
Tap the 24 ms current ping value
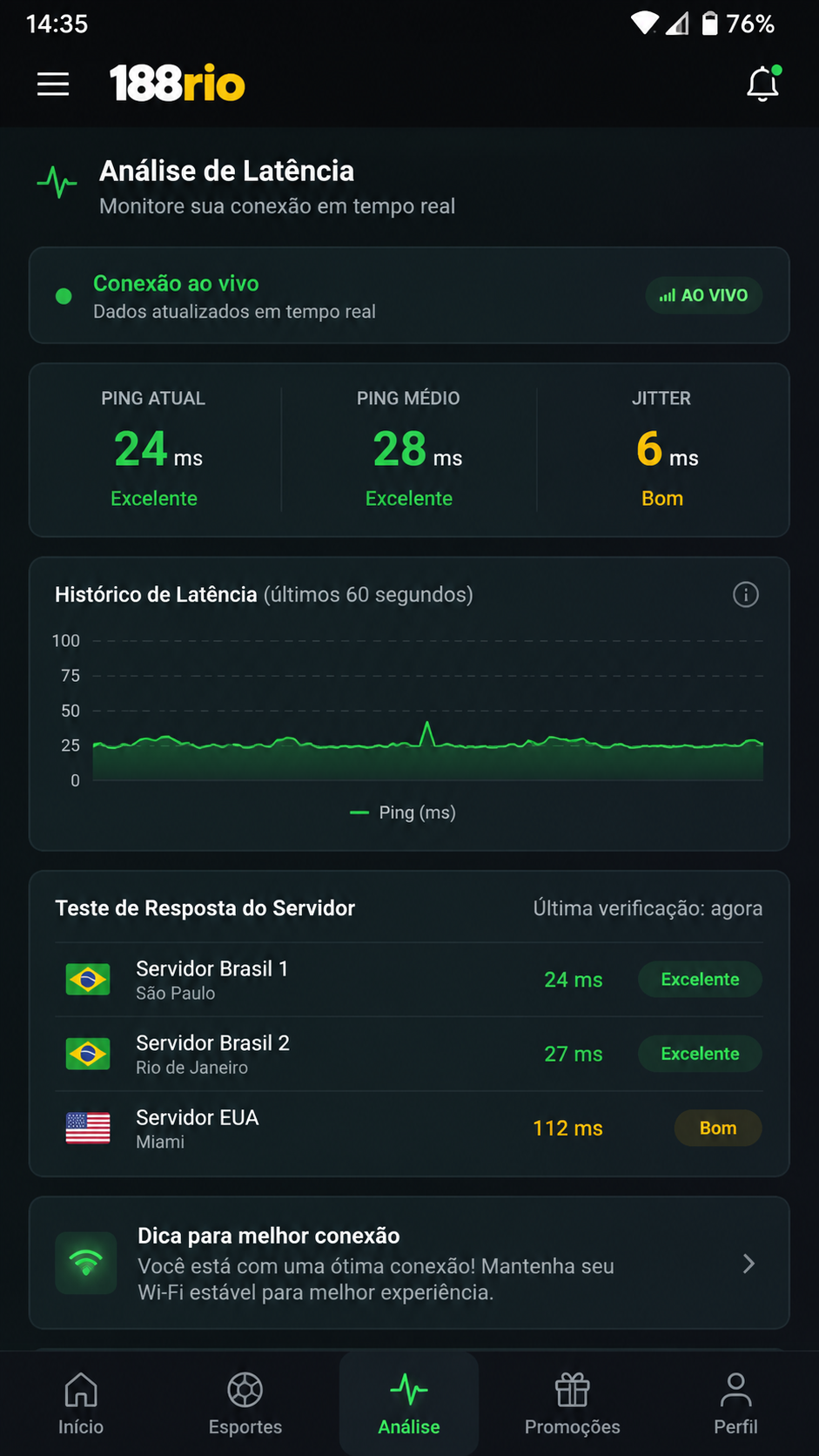coord(158,449)
